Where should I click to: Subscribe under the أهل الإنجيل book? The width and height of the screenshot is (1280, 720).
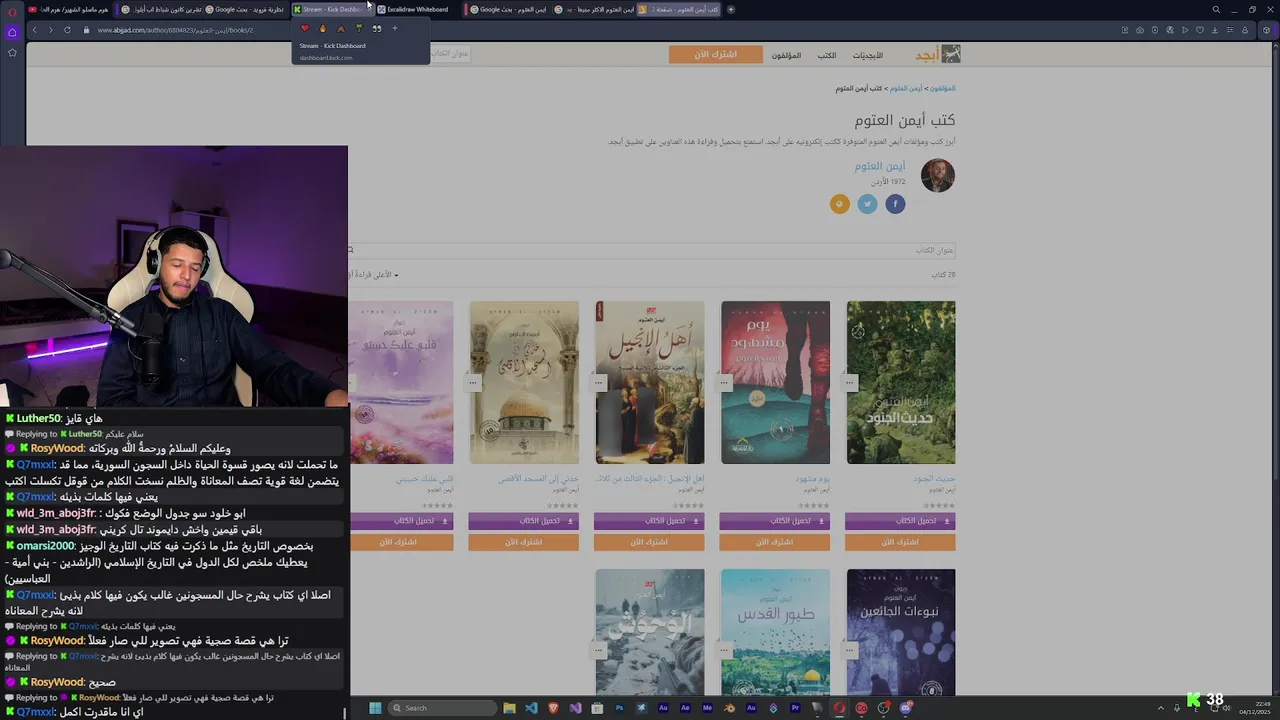coord(649,542)
